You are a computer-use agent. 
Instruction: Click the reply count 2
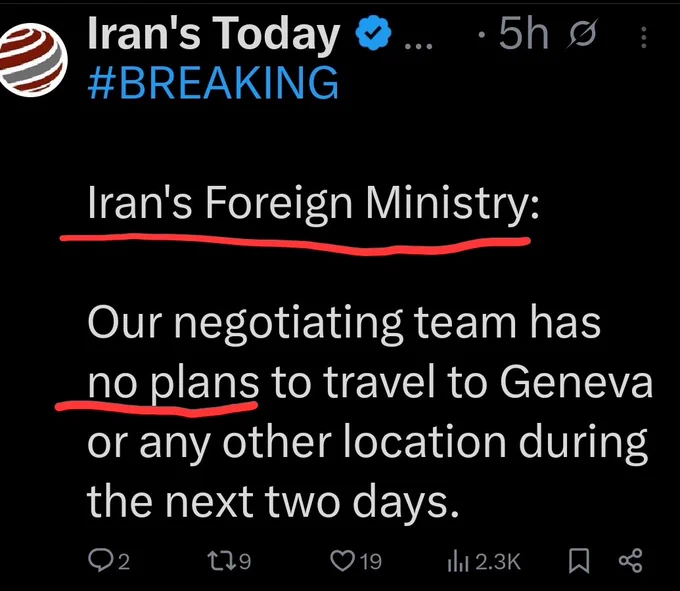124,562
